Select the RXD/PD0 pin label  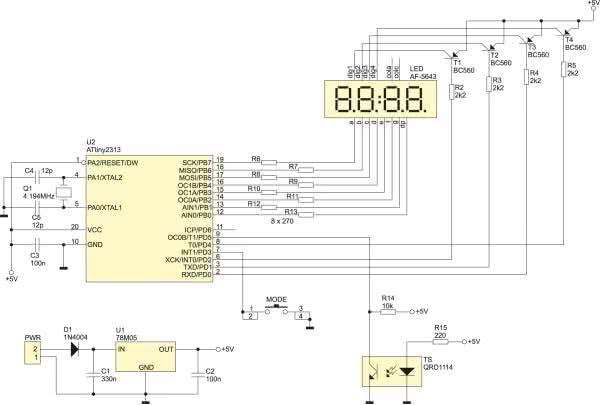(196, 276)
